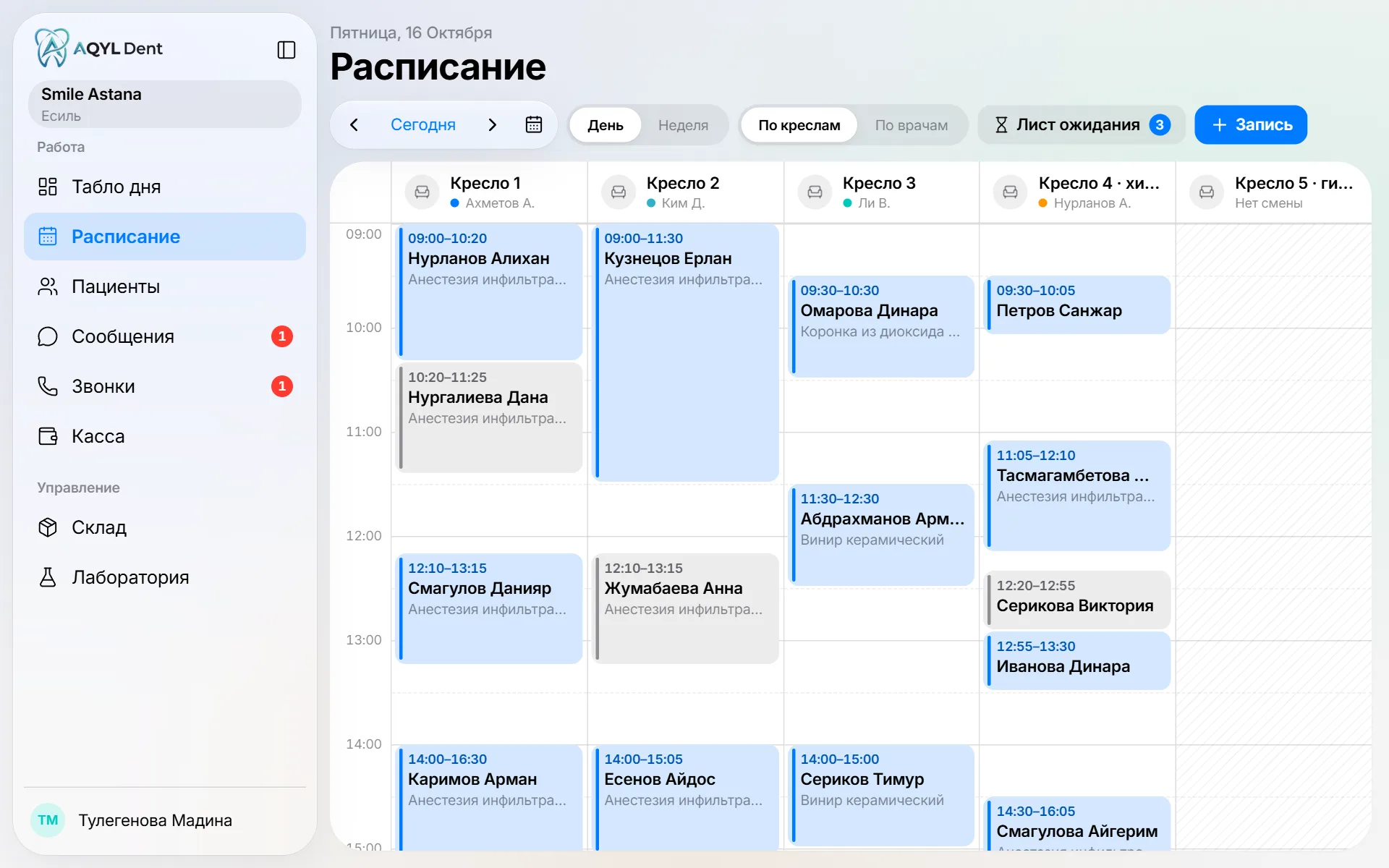
Task: Click the TM user avatar
Action: [x=48, y=820]
